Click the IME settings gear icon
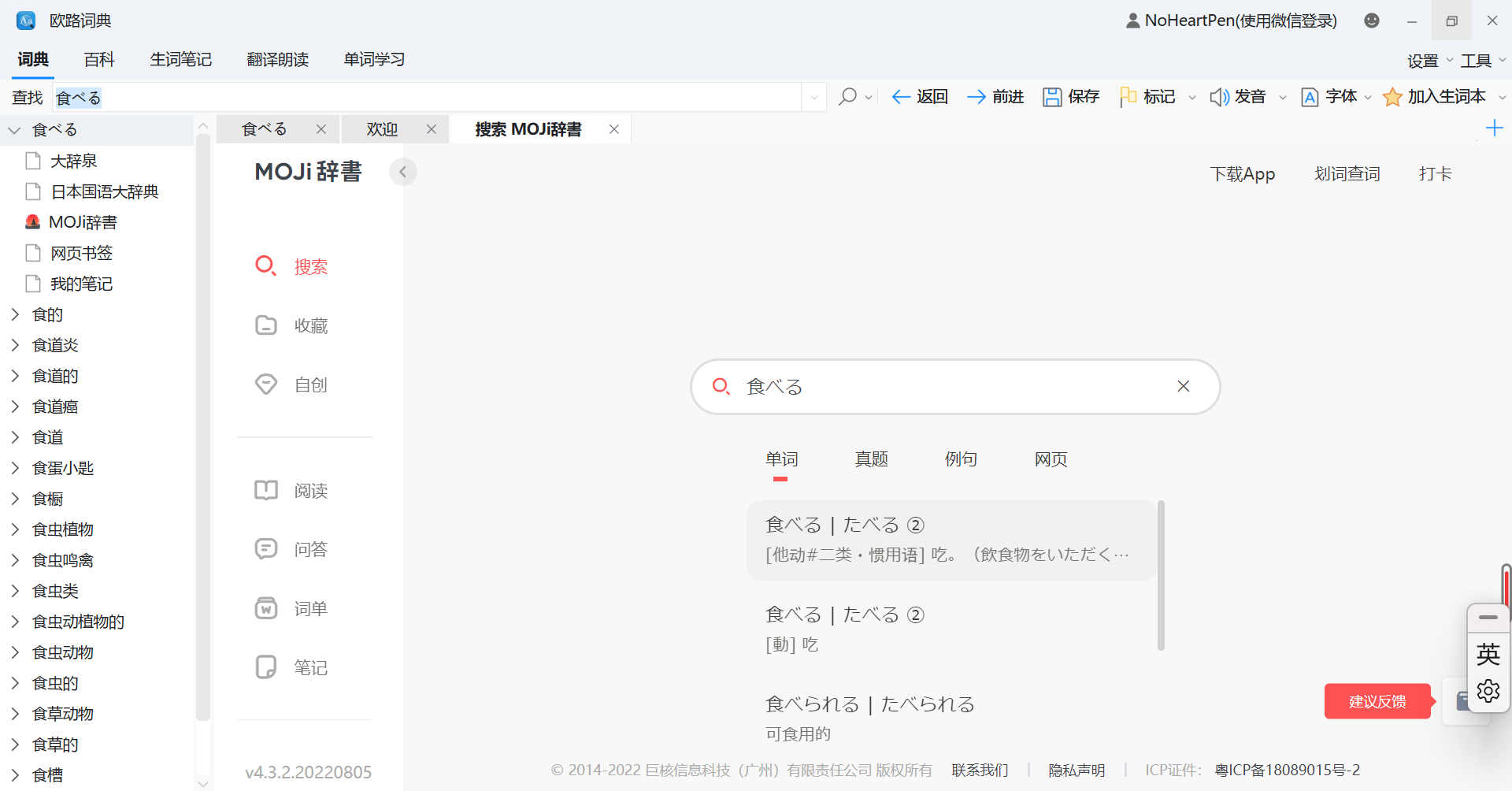 tap(1488, 691)
